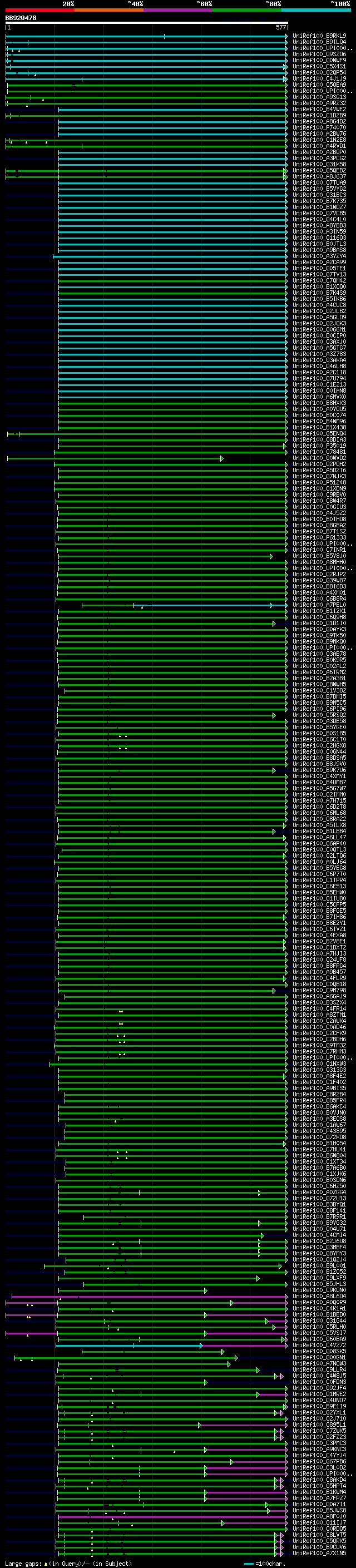Screen dimensions: 356x1568
Task: Select hit label UniRef100_C1DZB9
Action: pos(319,115)
